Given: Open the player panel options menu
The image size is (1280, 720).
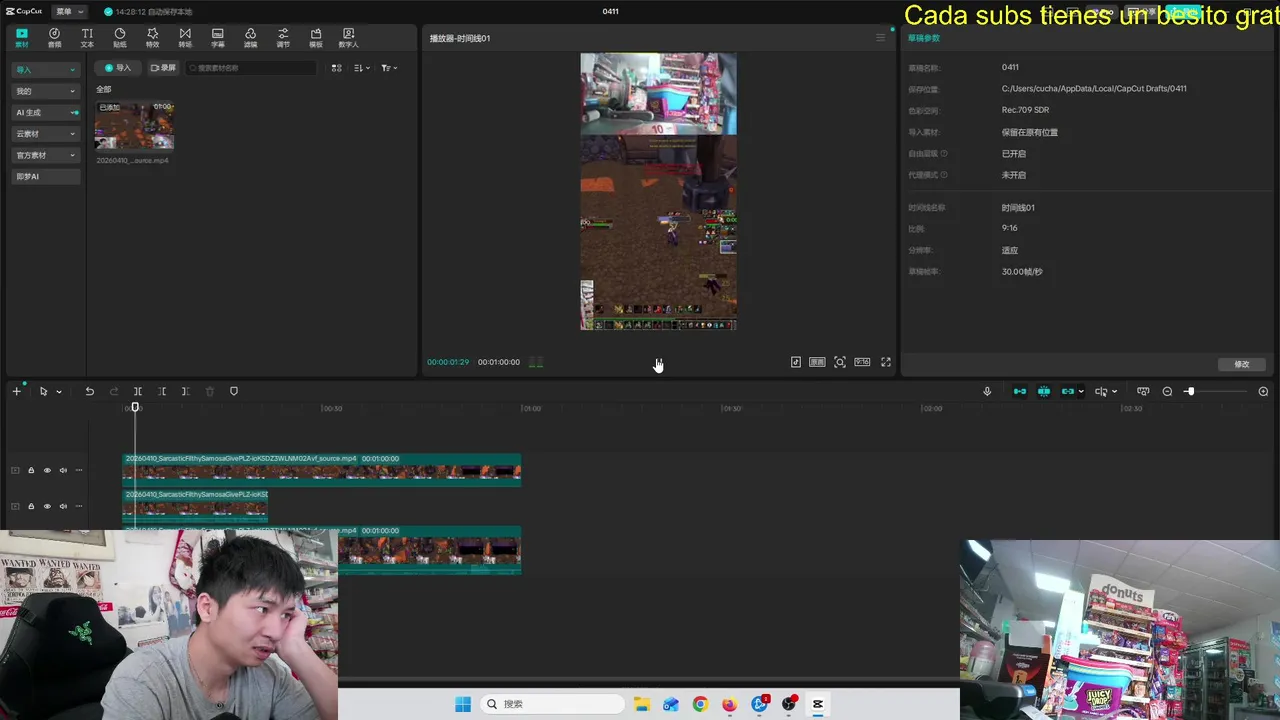Looking at the screenshot, I should [880, 38].
